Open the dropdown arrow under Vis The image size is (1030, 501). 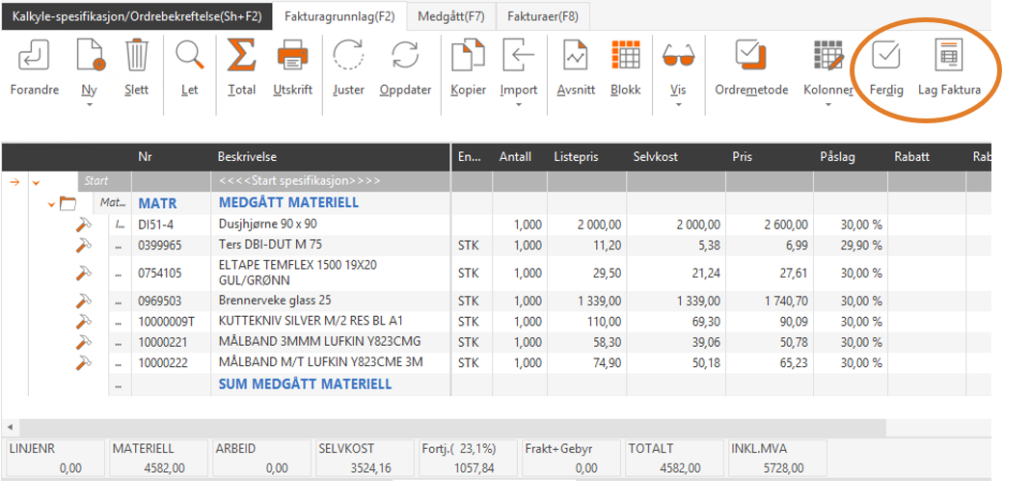click(x=679, y=105)
